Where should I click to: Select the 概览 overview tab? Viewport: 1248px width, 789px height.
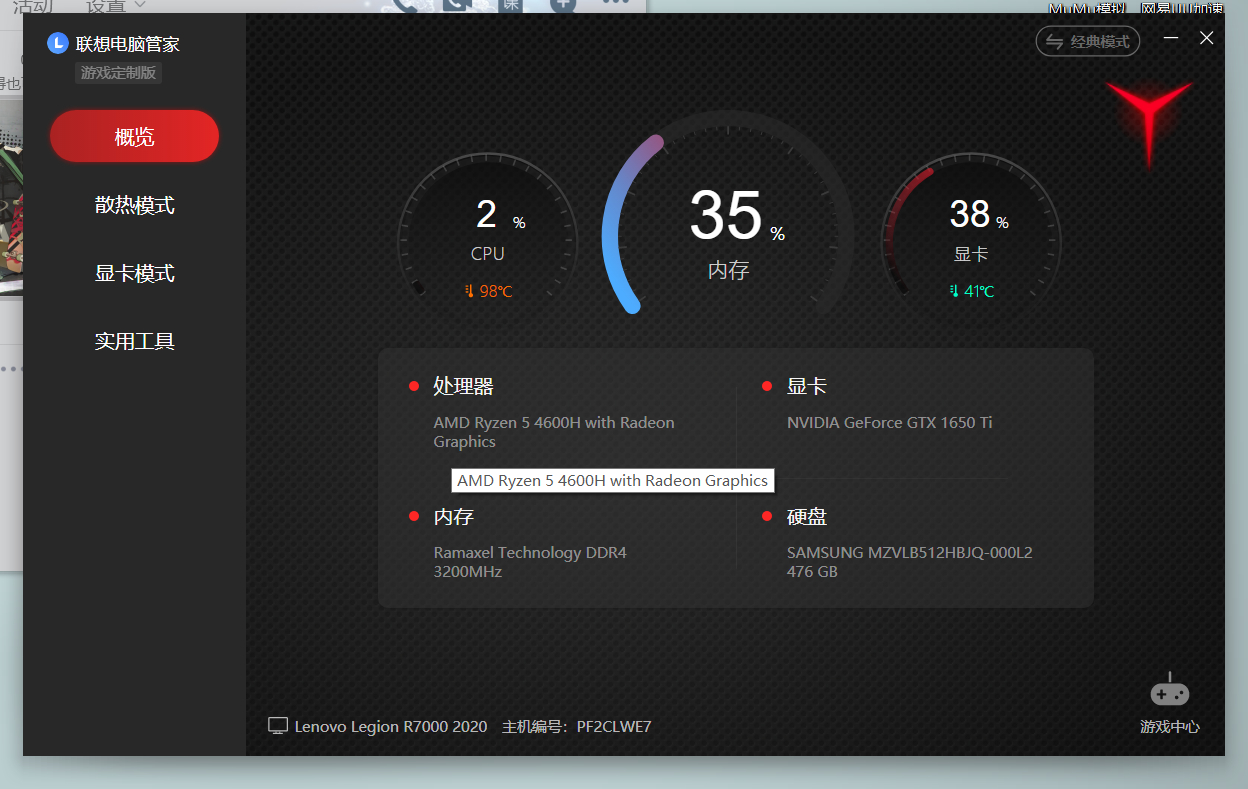click(134, 136)
